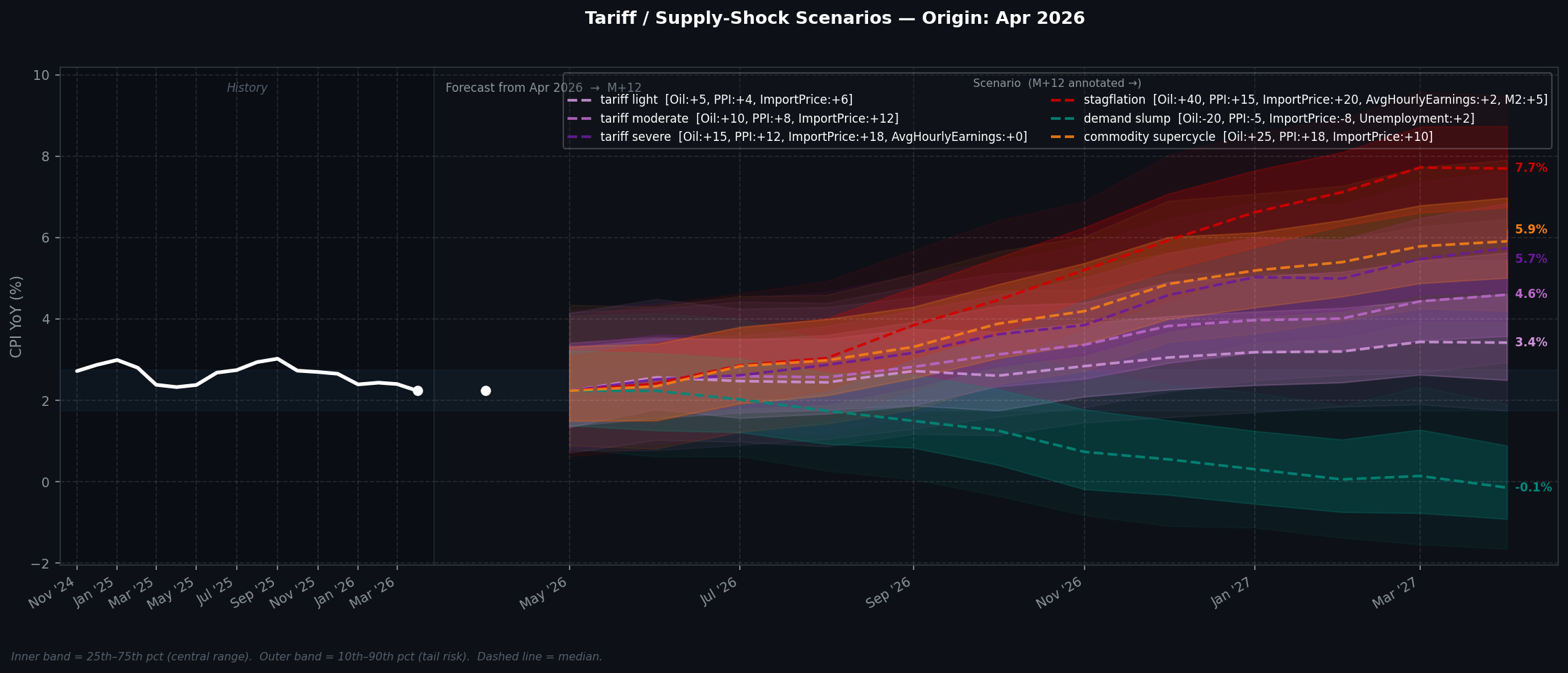Select the tariff moderate legend line sample
1568x673 pixels.
(579, 118)
